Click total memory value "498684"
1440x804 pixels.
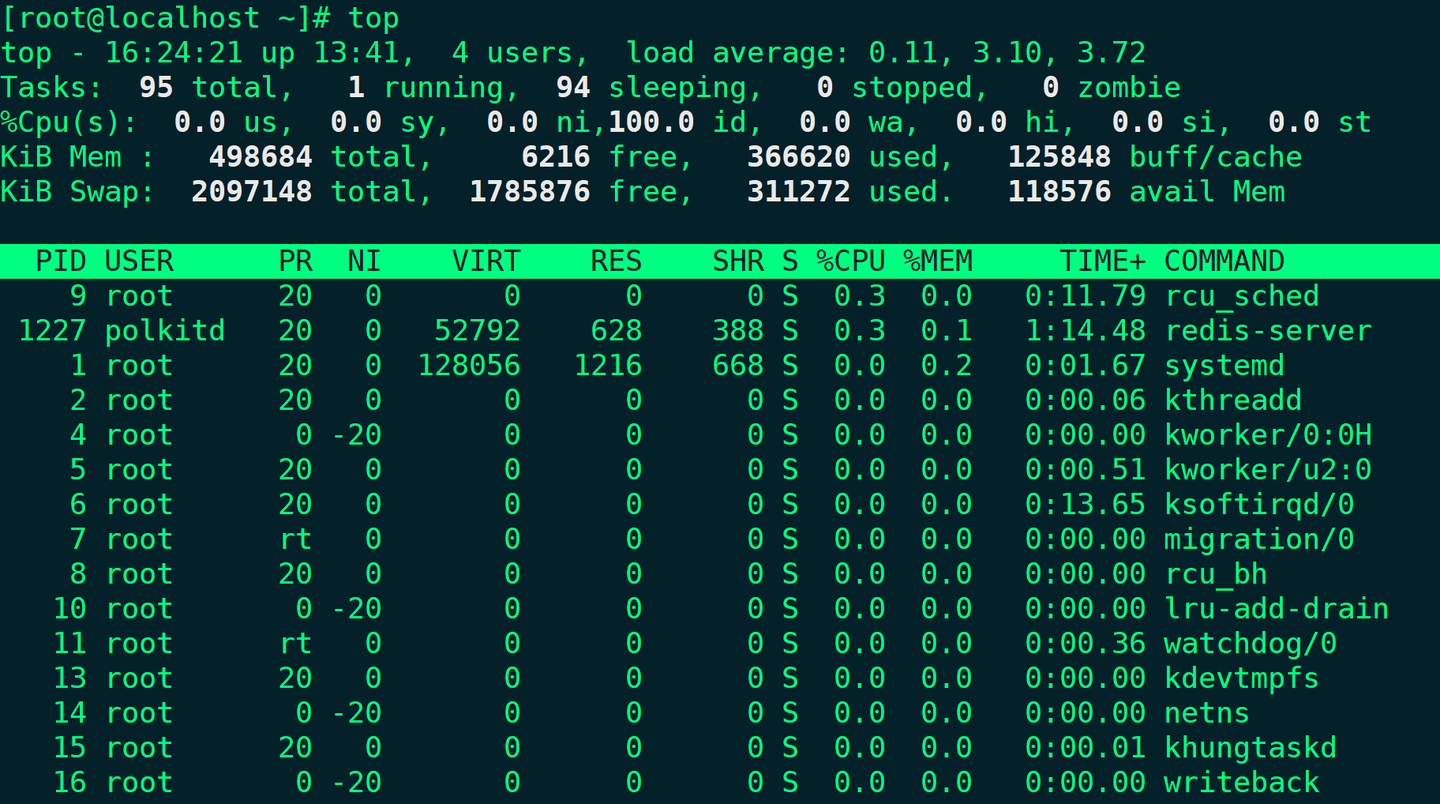click(x=261, y=157)
